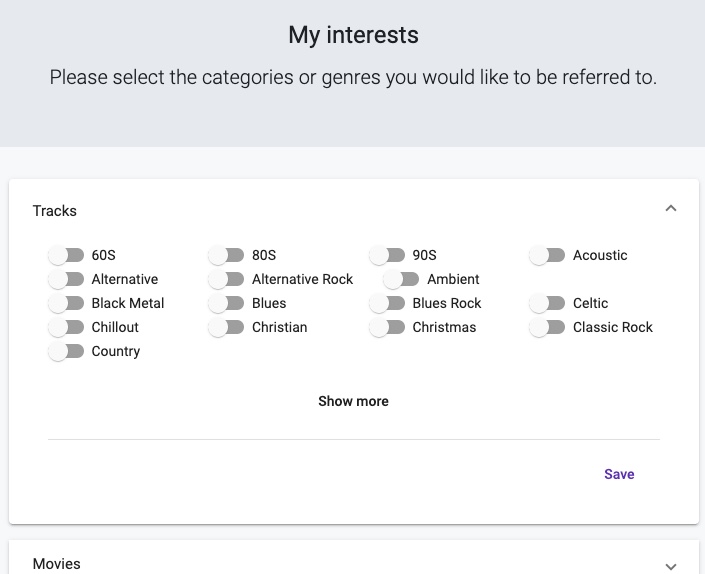705x574 pixels.
Task: Switch on the Alternative toggle
Action: (66, 279)
